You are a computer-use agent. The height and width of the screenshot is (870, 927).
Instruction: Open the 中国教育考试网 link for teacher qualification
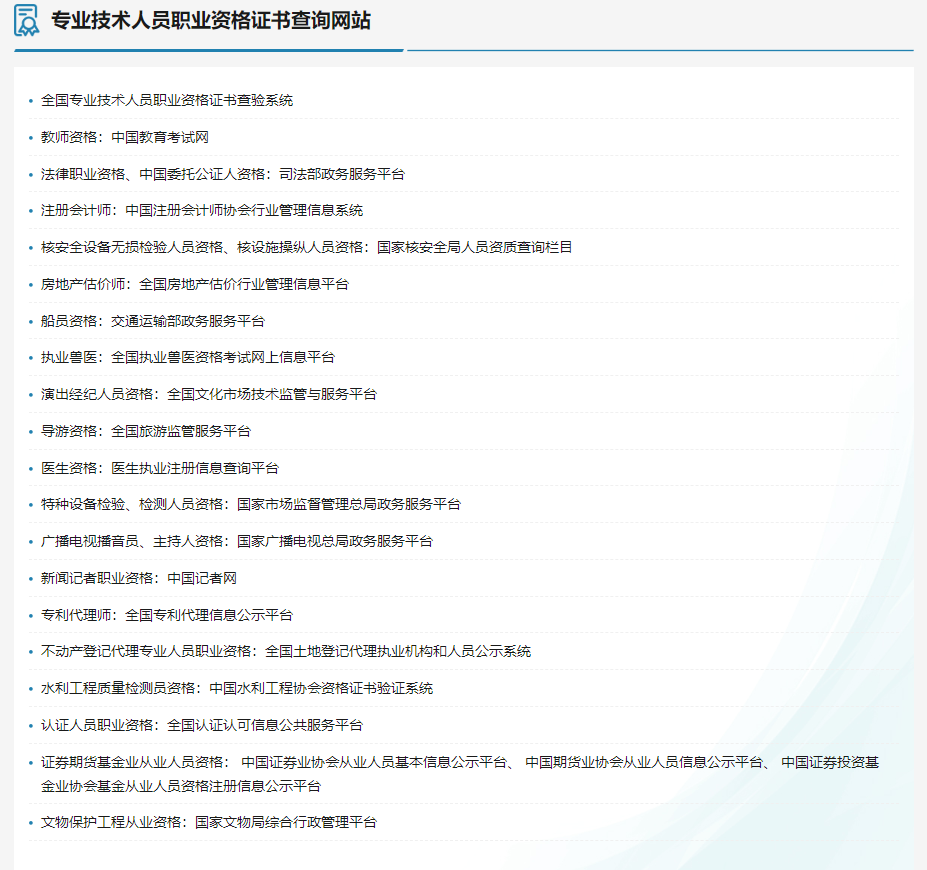(x=160, y=138)
